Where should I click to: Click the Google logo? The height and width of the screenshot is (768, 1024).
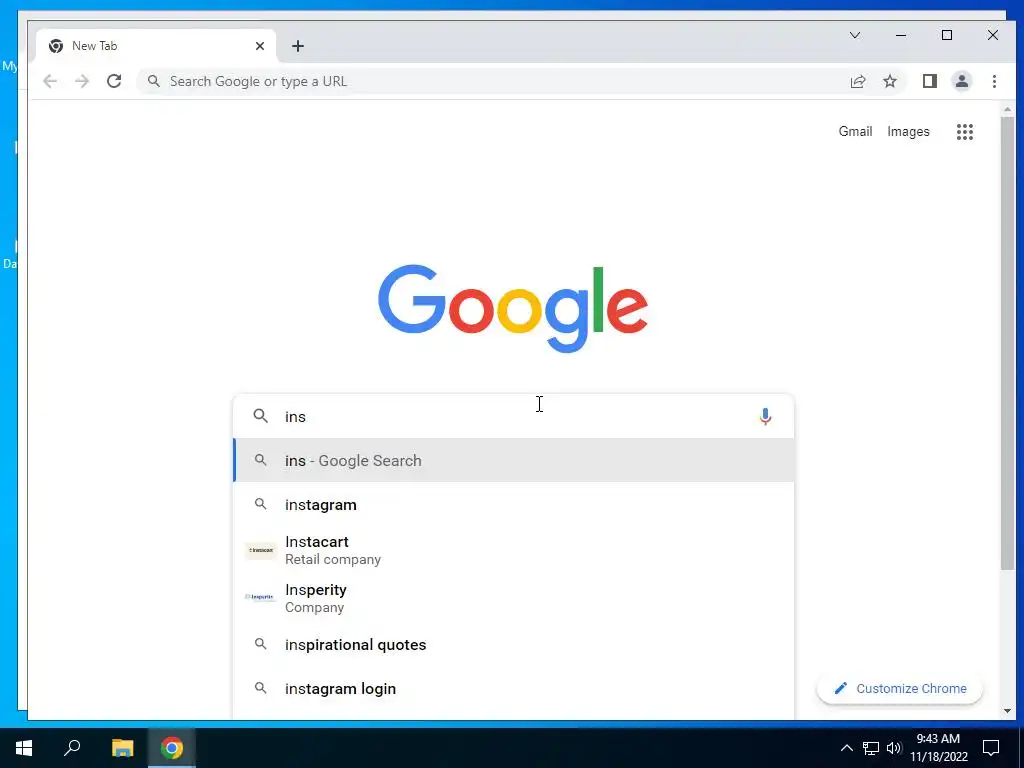coord(513,308)
